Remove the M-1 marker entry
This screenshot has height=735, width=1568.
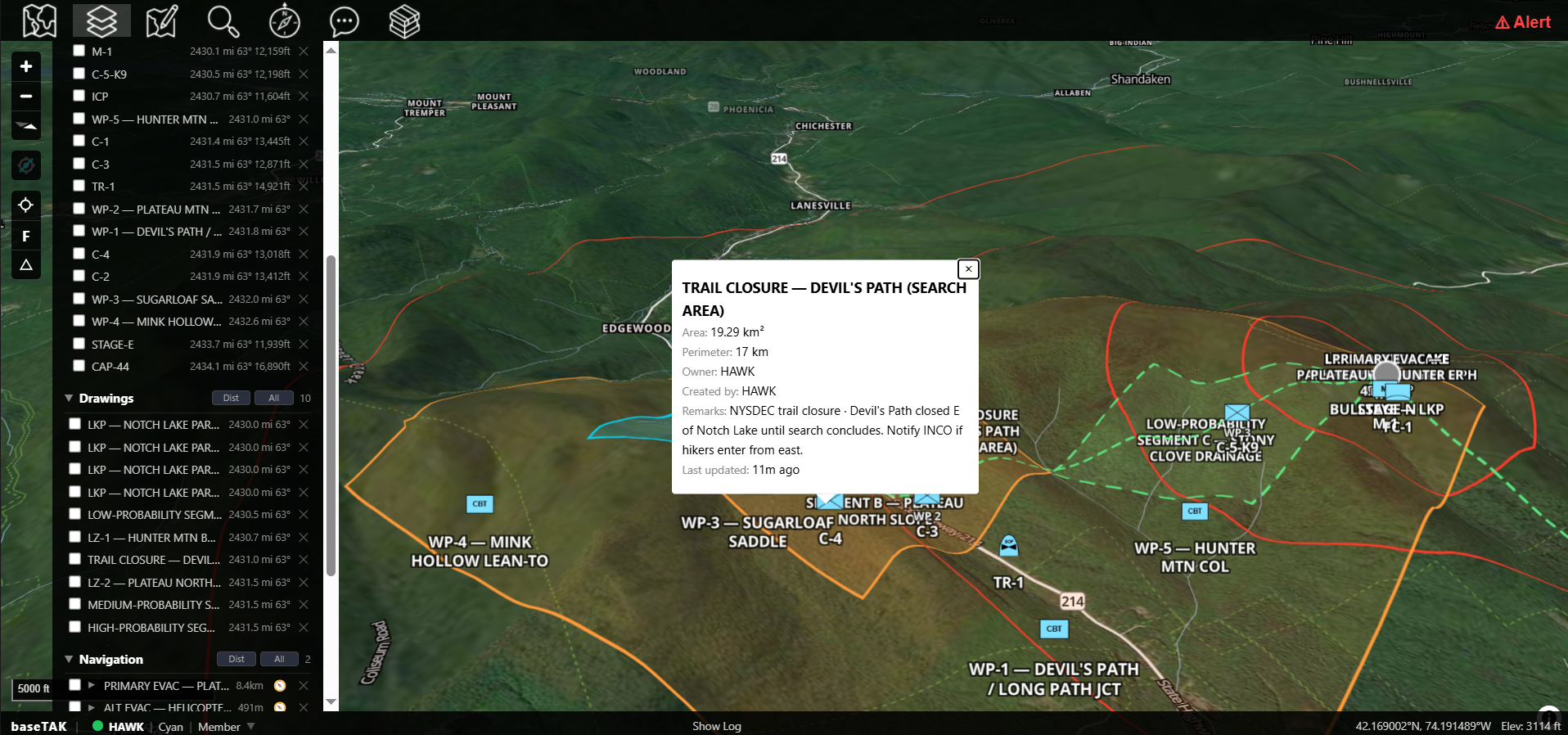304,51
